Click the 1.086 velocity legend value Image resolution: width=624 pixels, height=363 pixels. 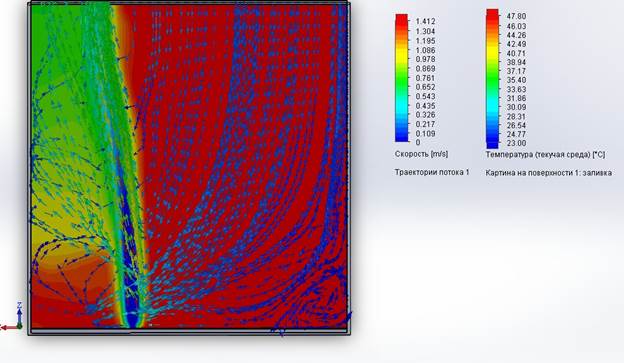point(425,50)
